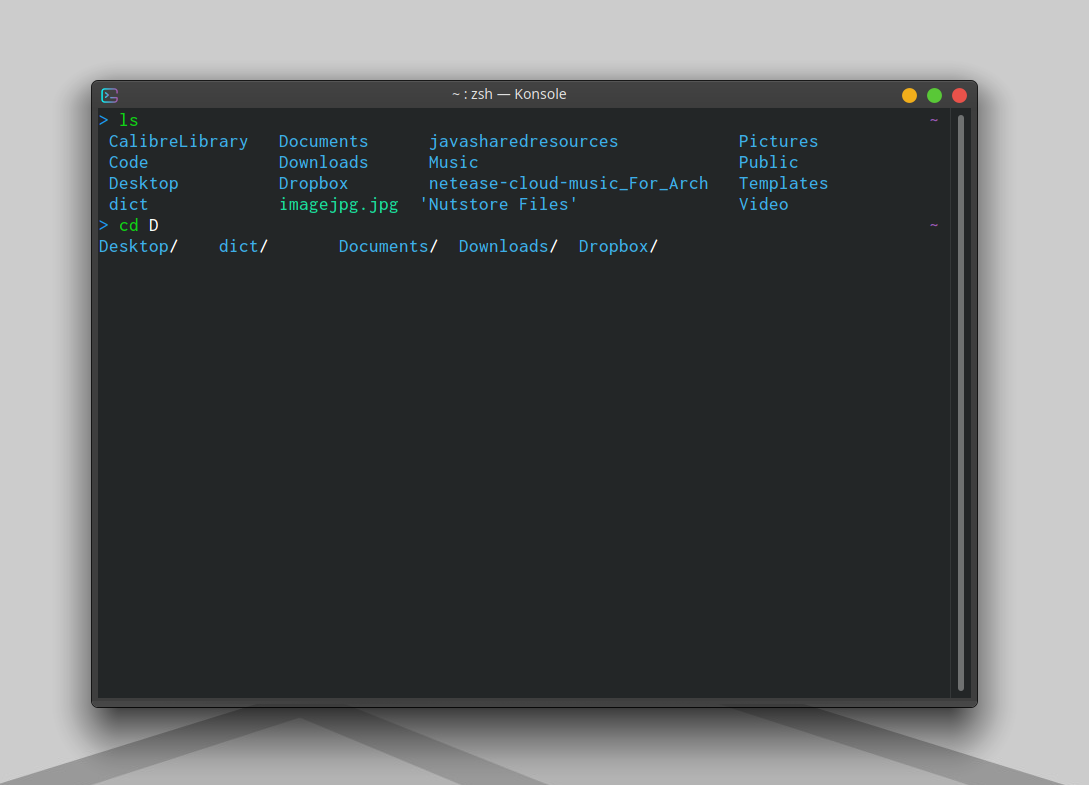The width and height of the screenshot is (1089, 785).
Task: Maximize the window with the green button
Action: click(x=934, y=95)
